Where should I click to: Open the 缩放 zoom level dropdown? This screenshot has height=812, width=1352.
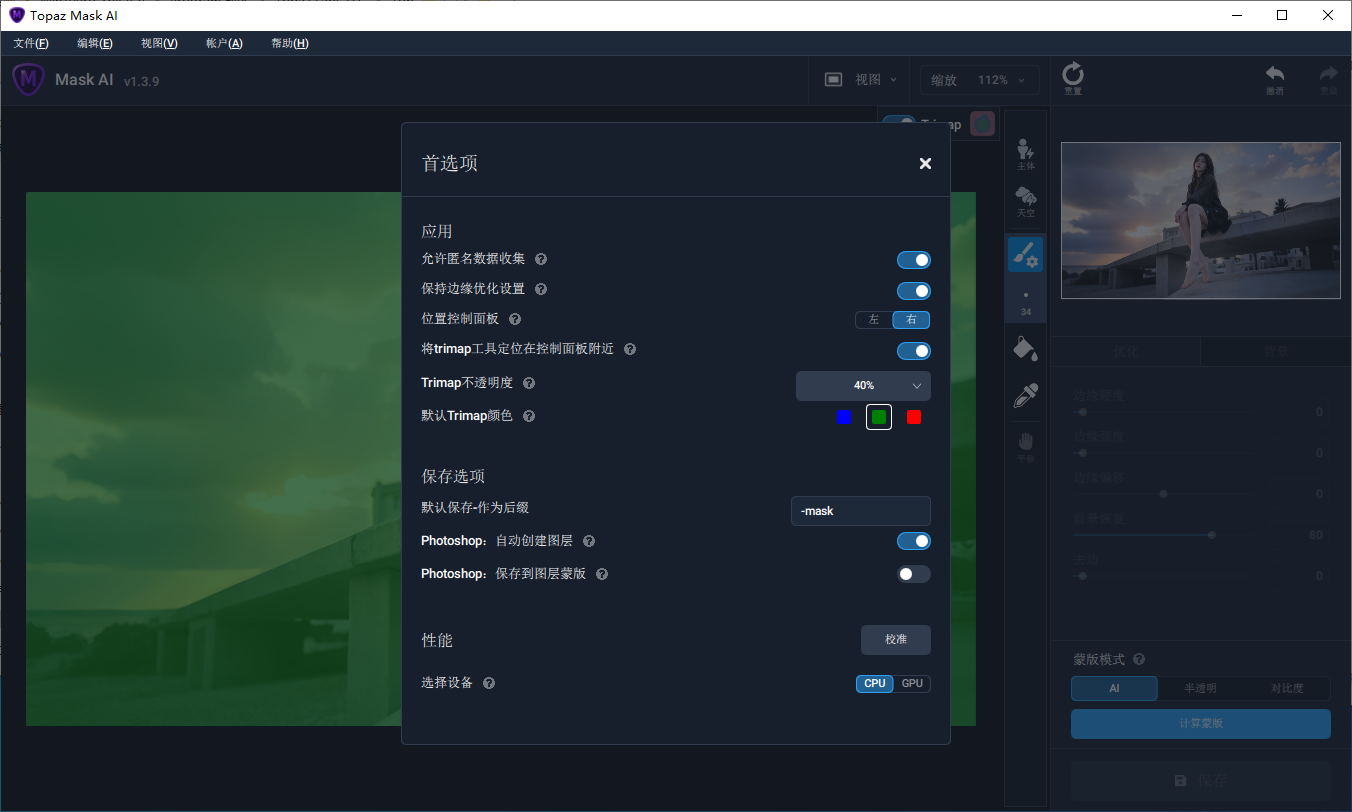pyautogui.click(x=979, y=79)
